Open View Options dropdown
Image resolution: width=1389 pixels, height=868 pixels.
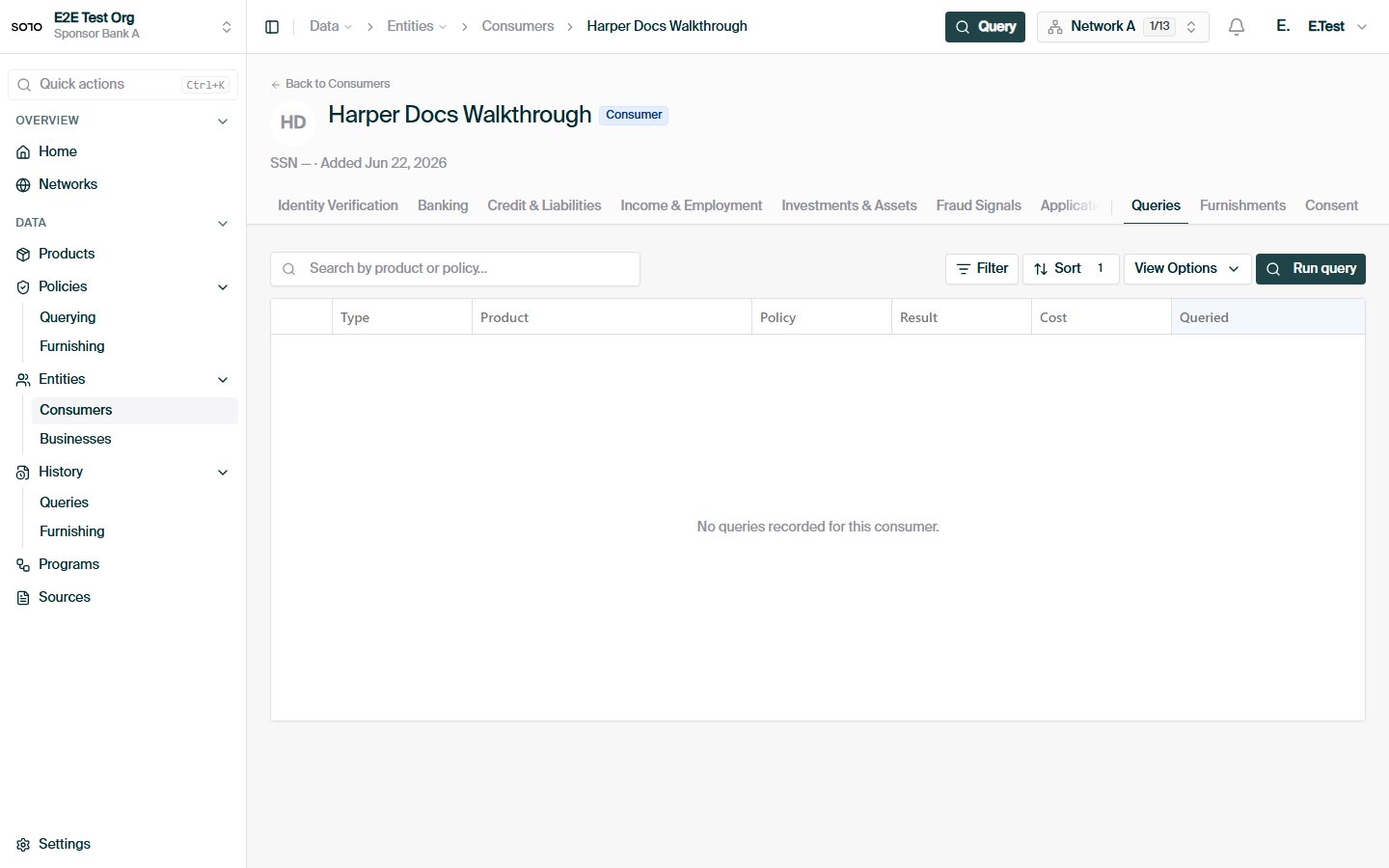coord(1187,269)
